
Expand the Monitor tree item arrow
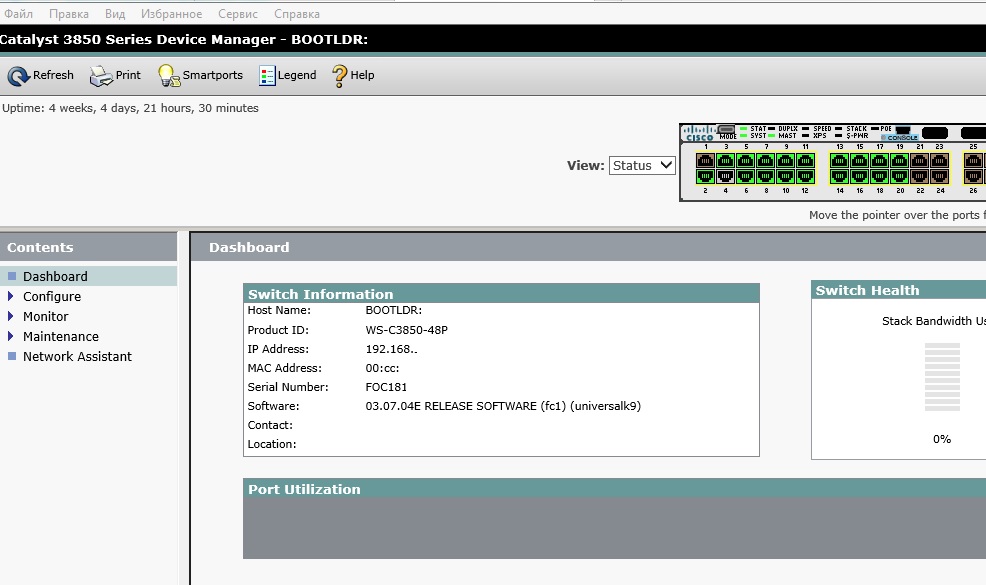11,316
